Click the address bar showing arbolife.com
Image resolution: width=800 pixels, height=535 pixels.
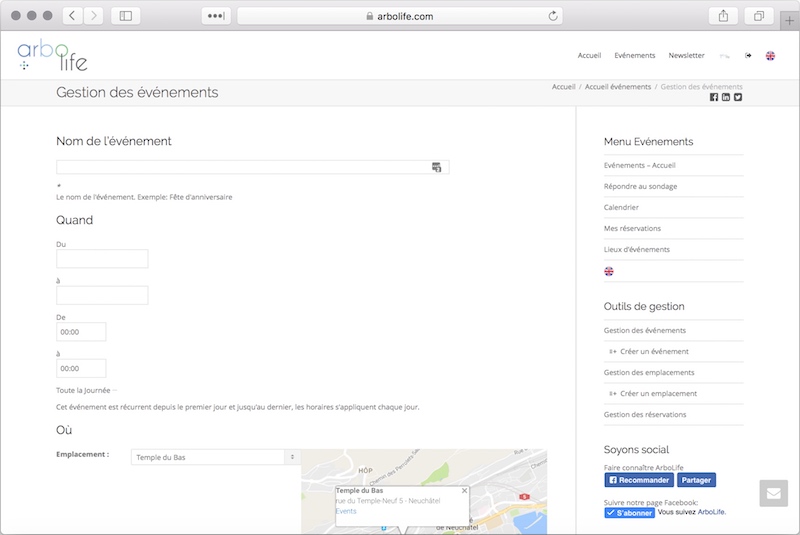click(x=399, y=16)
